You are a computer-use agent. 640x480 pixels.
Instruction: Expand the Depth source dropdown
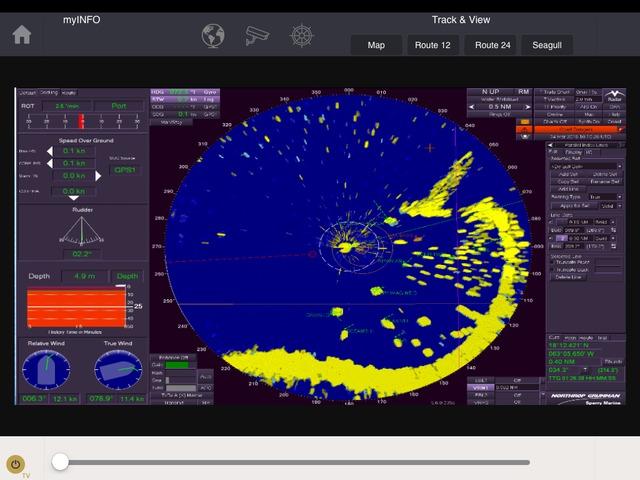click(128, 276)
